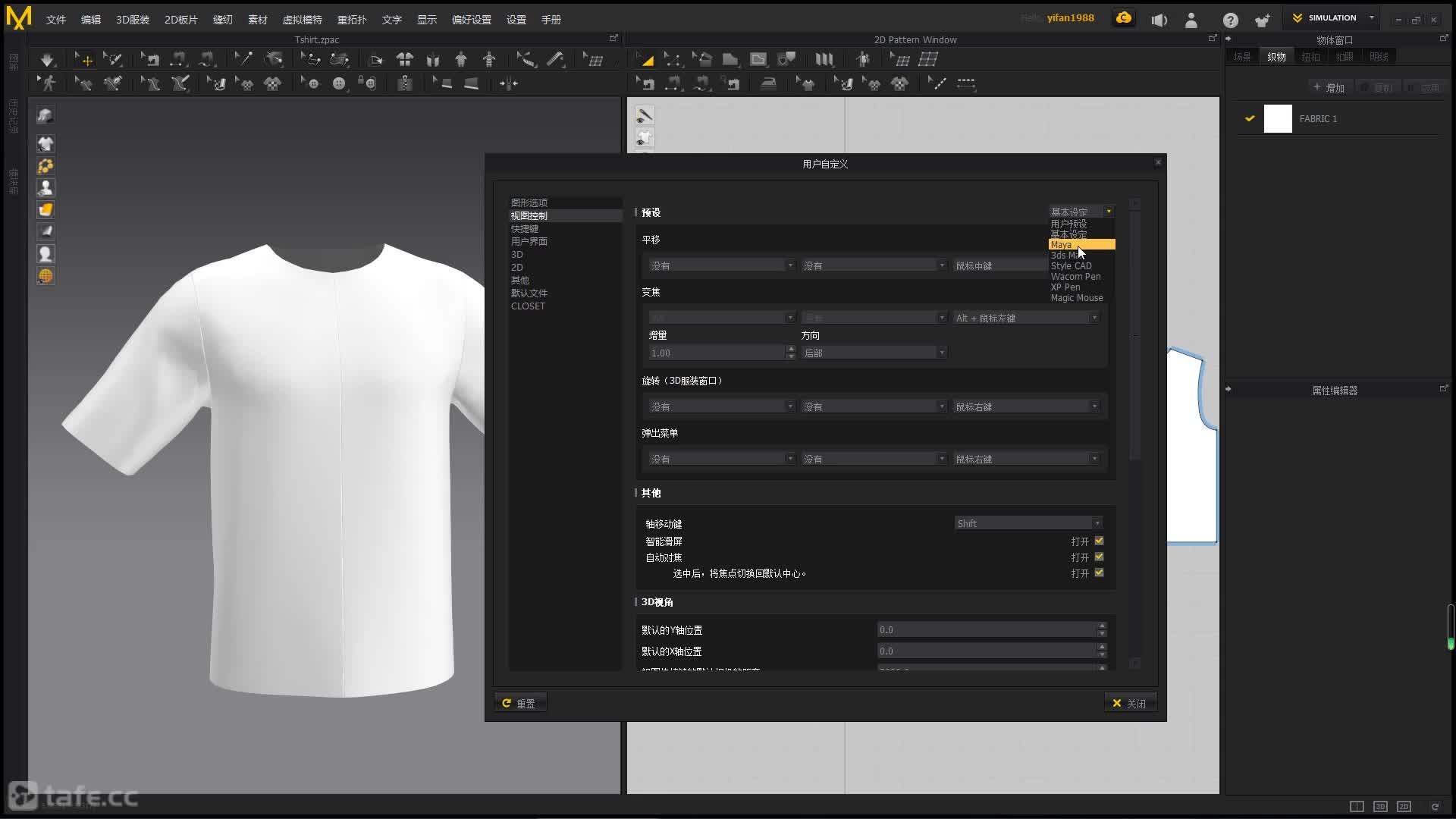Image resolution: width=1456 pixels, height=819 pixels.
Task: Open the 旋转 鼠标右键 dropdown
Action: click(1026, 406)
